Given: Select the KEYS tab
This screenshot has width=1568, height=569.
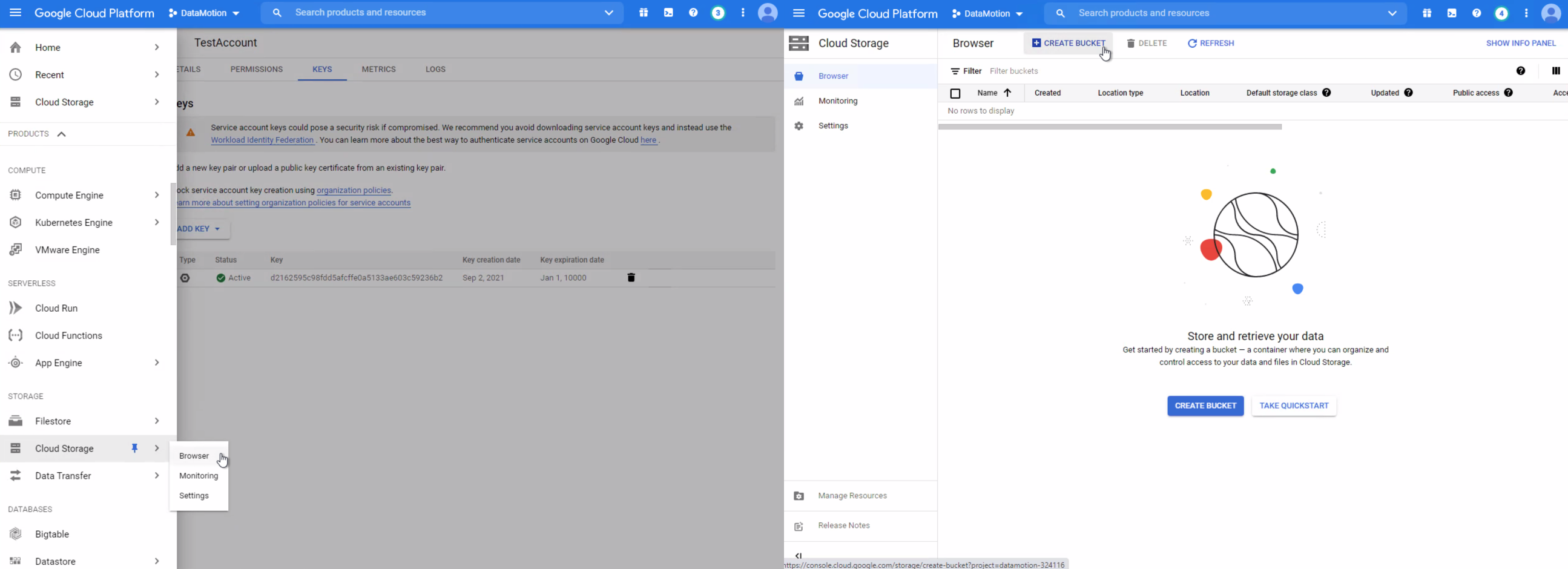Looking at the screenshot, I should coord(322,70).
